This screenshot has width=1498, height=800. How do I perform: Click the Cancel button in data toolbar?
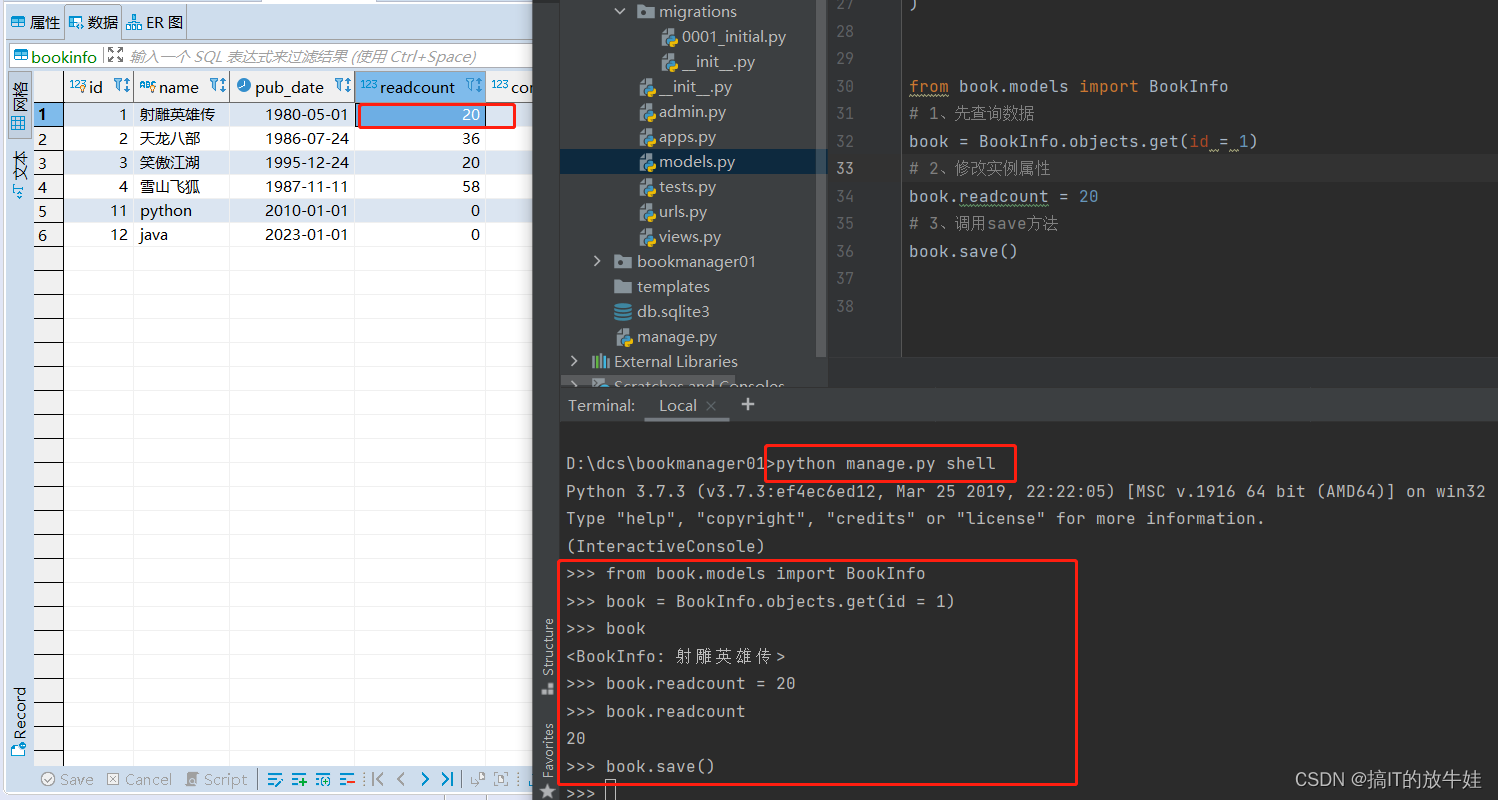point(139,779)
